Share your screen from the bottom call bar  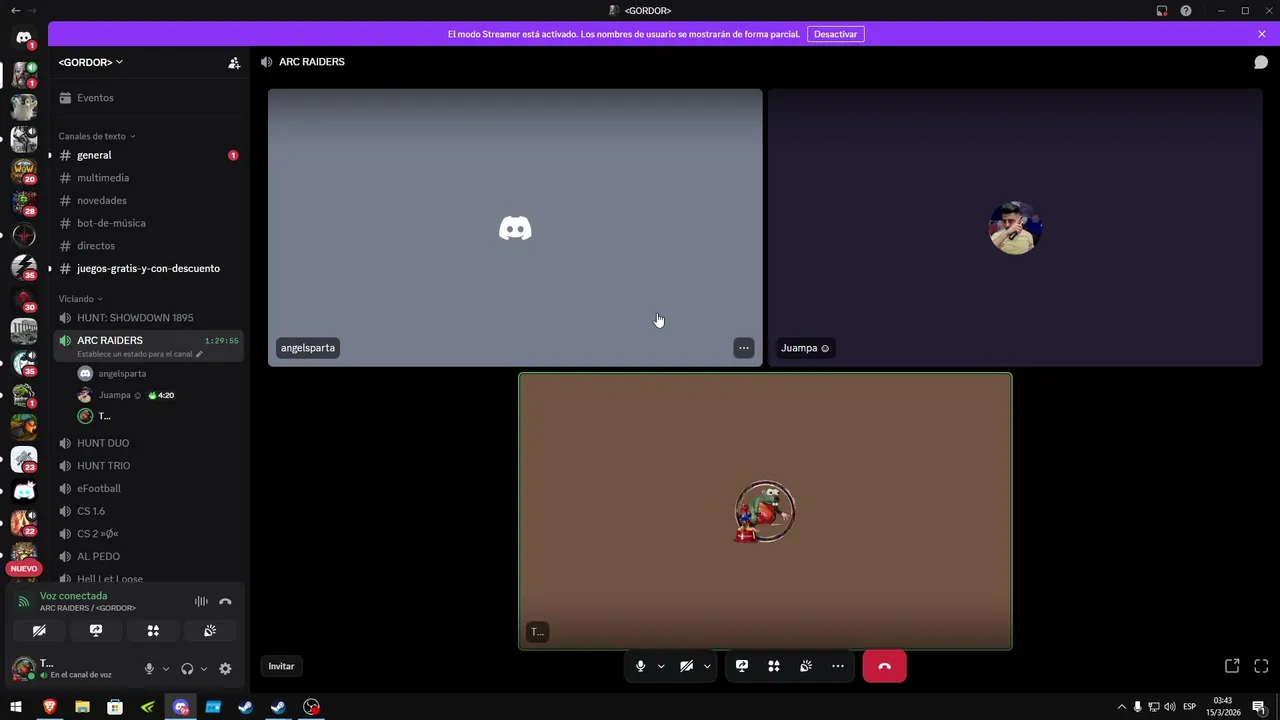(x=742, y=666)
